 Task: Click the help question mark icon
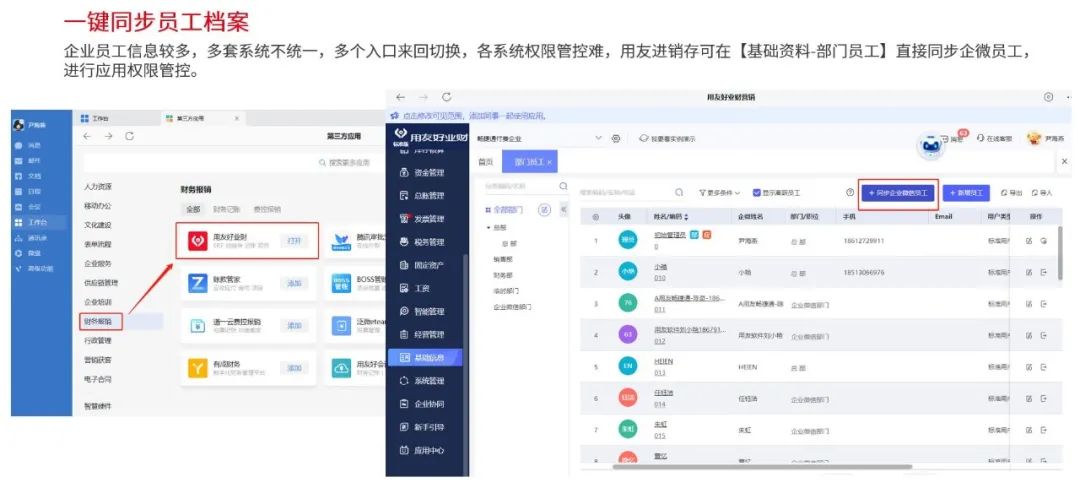850,193
